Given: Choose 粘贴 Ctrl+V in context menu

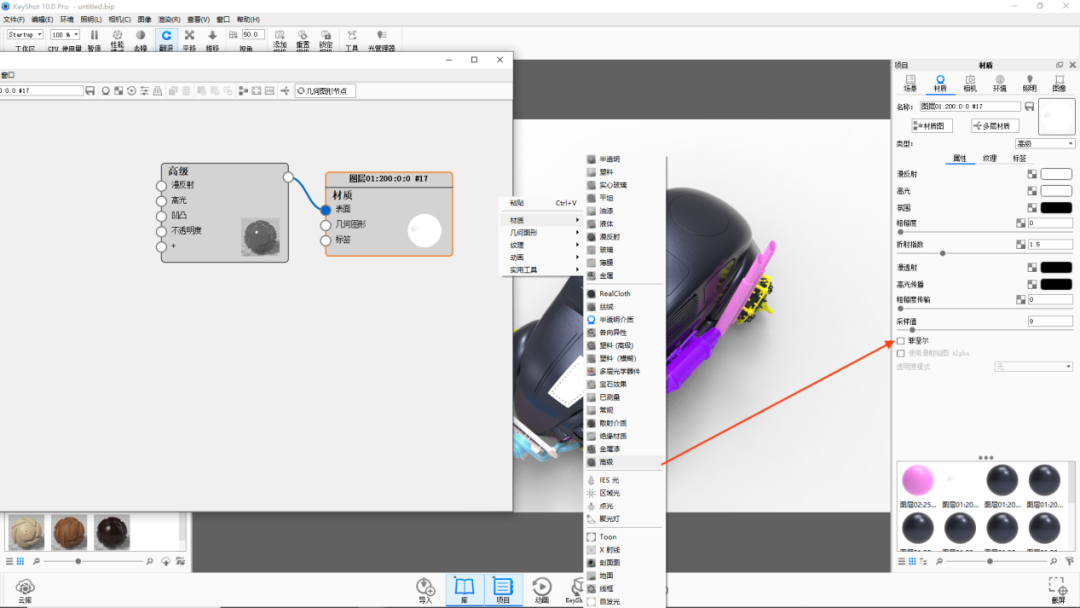Looking at the screenshot, I should 543,203.
